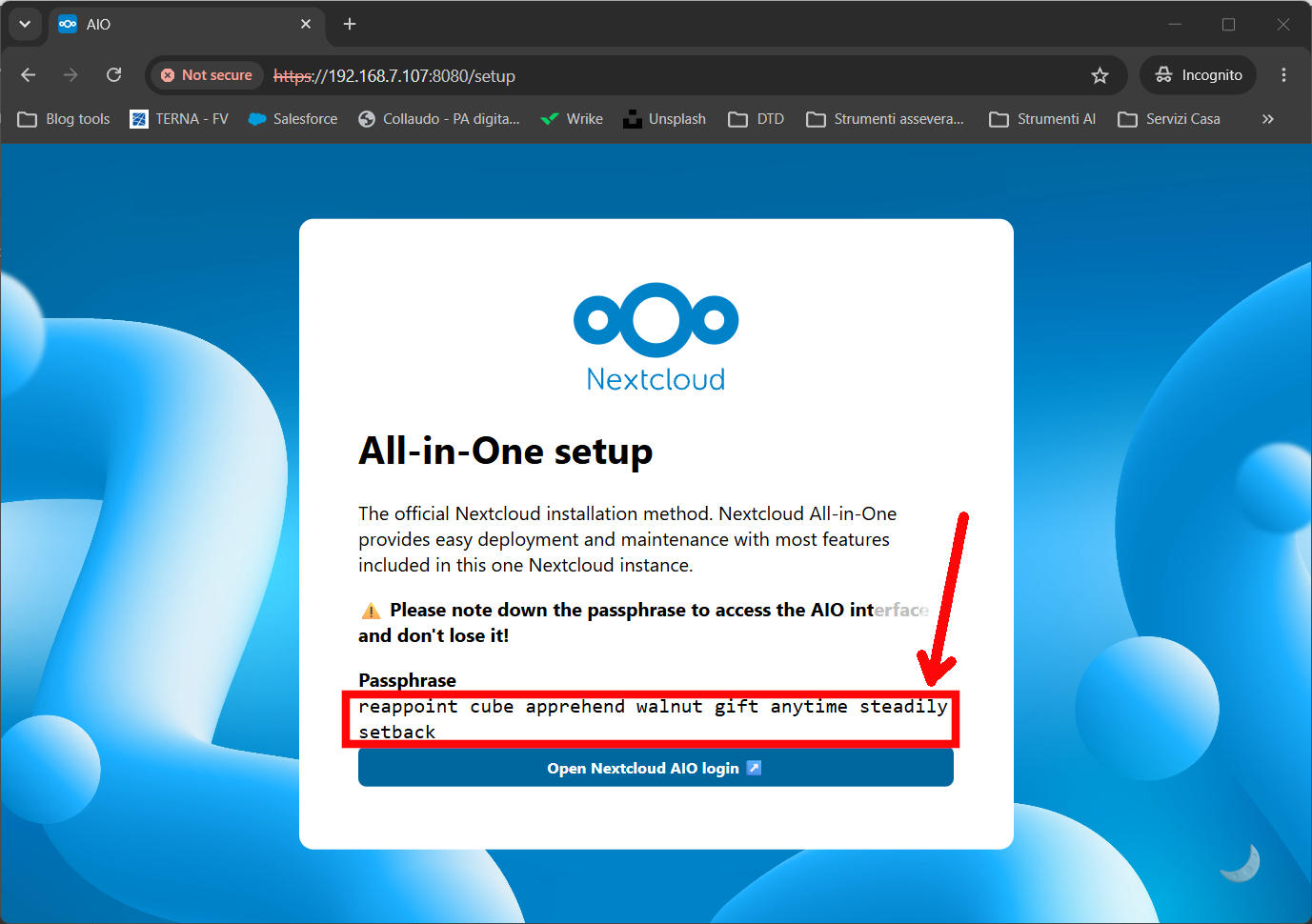The image size is (1312, 924).
Task: Open TERNA - FV bookmark
Action: (179, 119)
